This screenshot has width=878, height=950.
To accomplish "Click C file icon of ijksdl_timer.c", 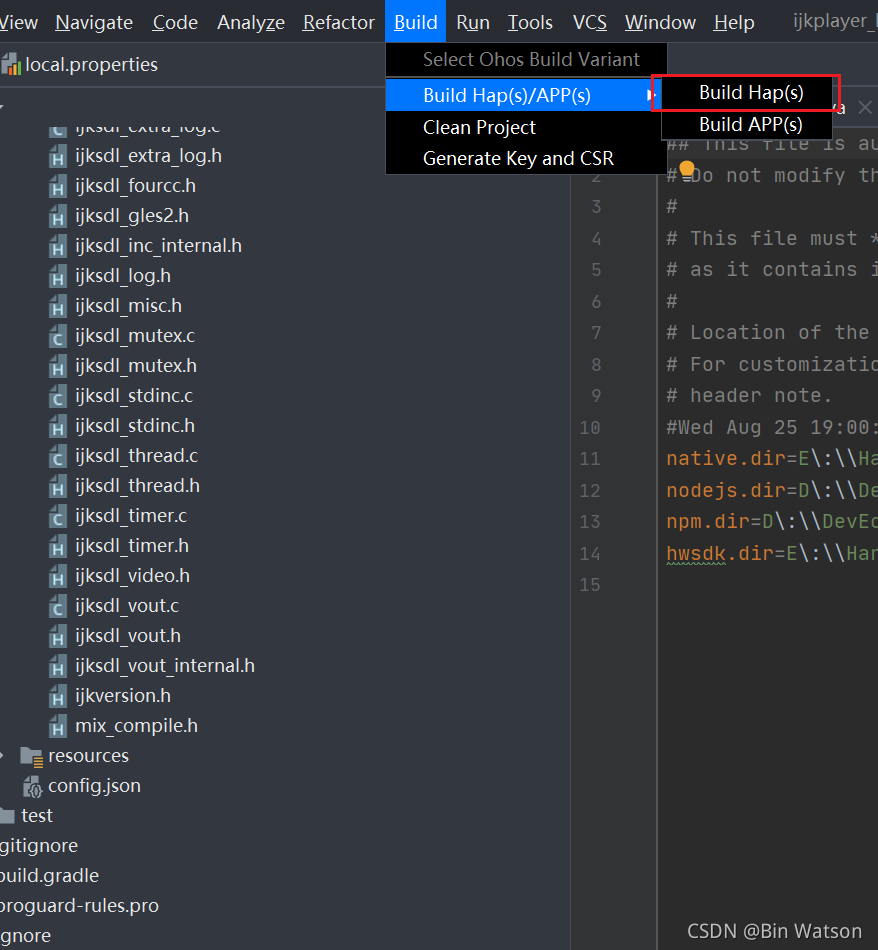I will (58, 517).
